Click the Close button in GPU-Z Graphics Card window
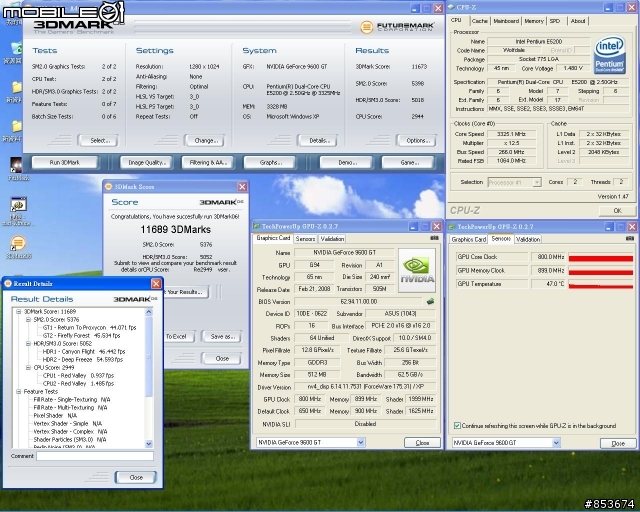640x512 pixels. tap(422, 443)
